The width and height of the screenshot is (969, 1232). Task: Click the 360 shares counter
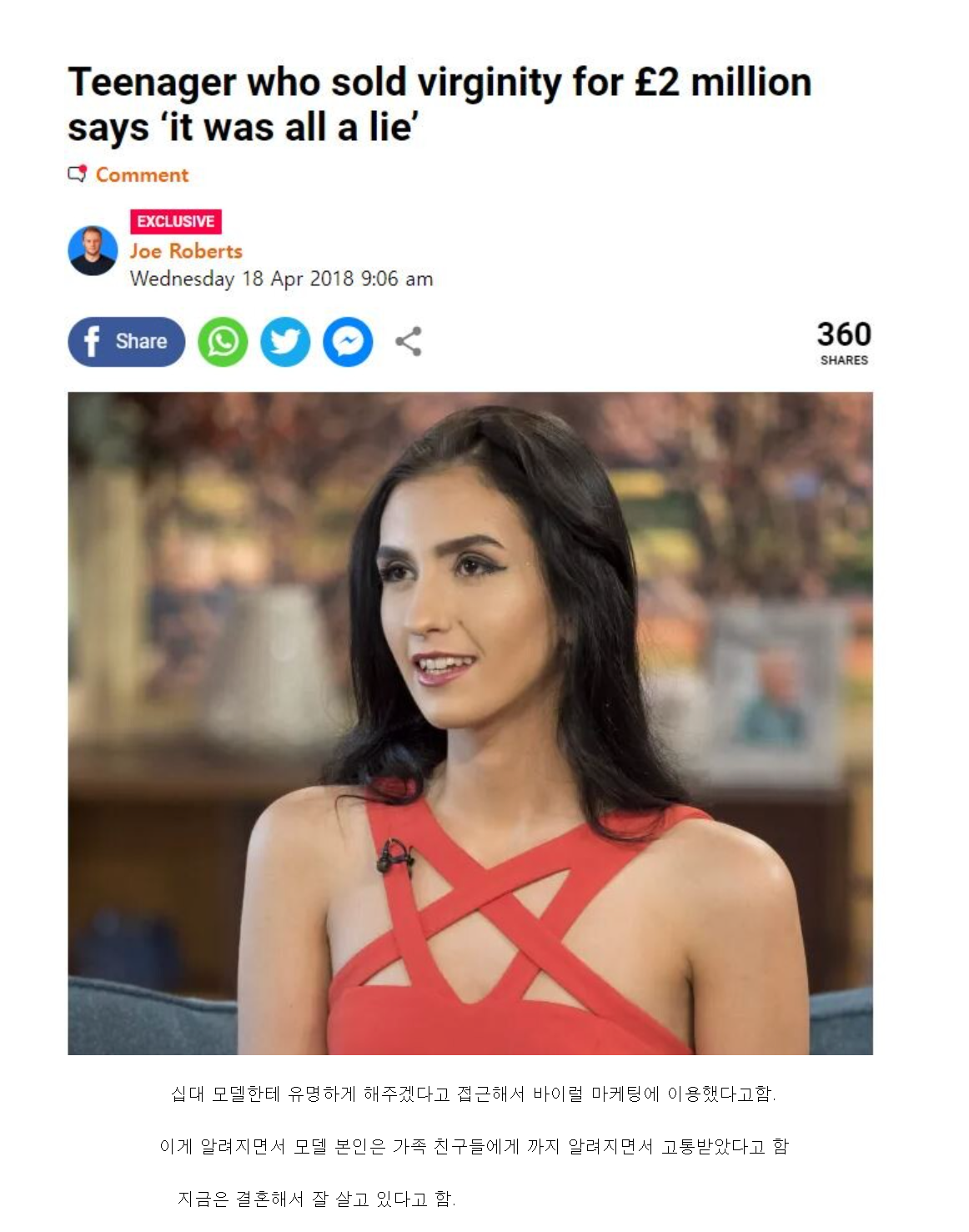(844, 334)
